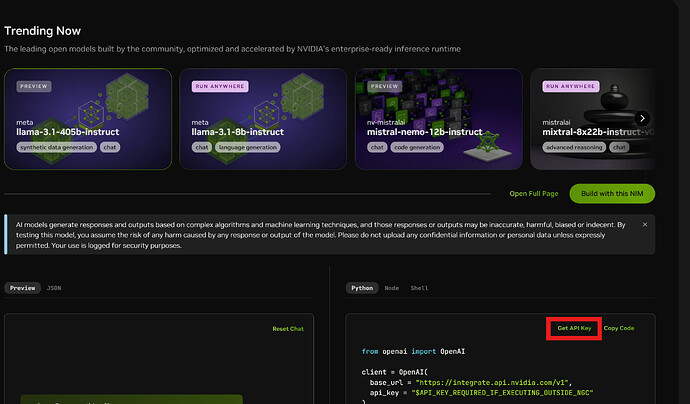Open the llama-3.1-405b-instruct model card

(88, 119)
